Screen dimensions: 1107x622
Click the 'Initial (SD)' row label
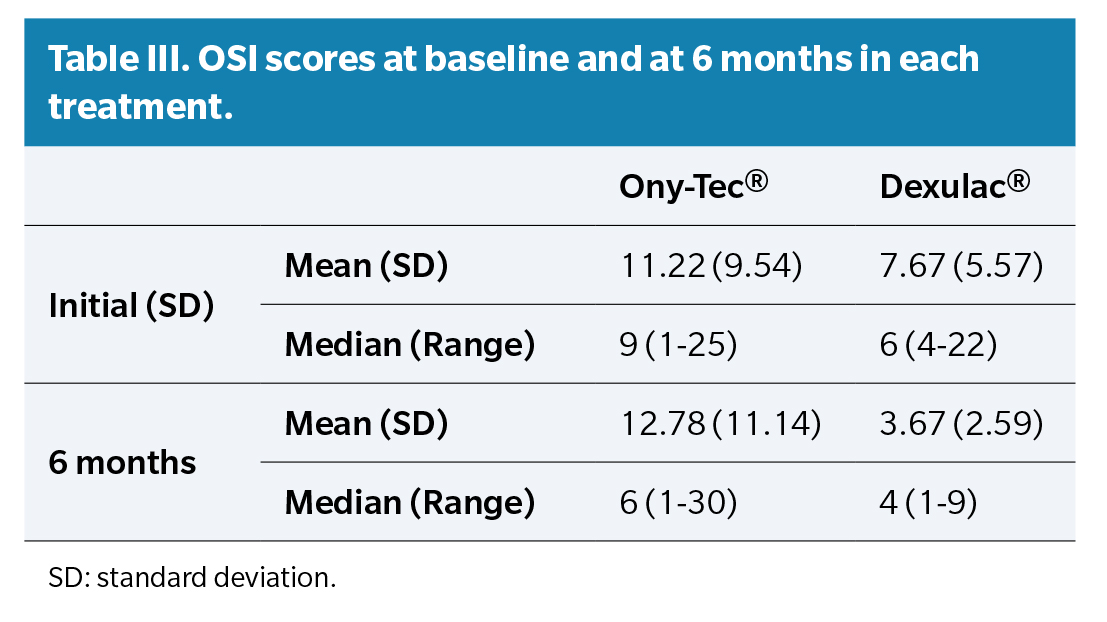point(131,305)
